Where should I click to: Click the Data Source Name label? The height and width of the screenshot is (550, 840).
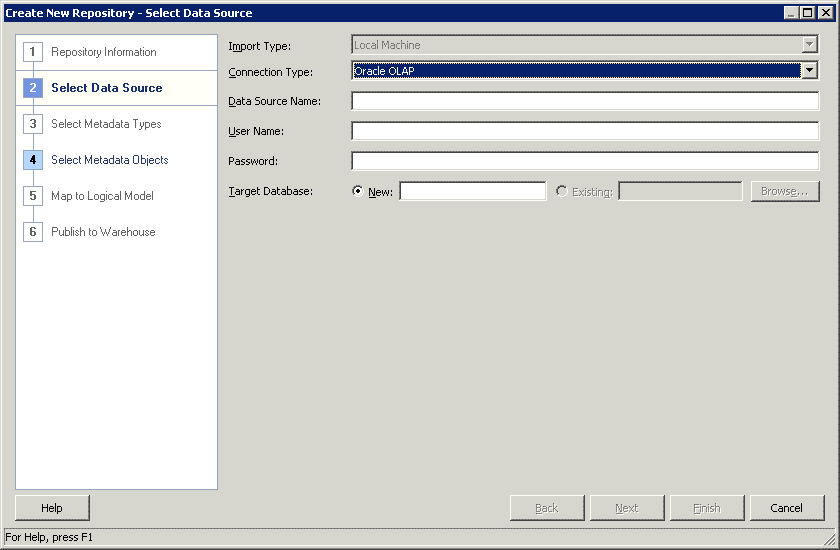coord(274,101)
